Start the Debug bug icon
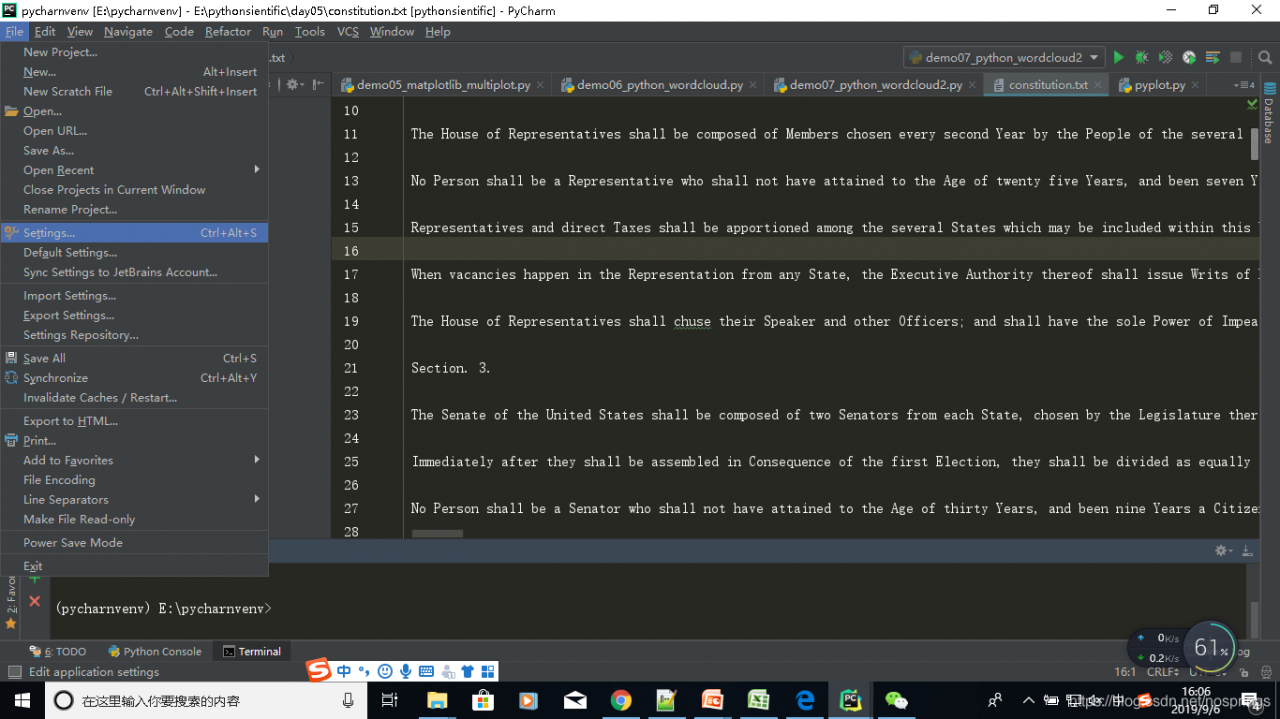 [1142, 57]
